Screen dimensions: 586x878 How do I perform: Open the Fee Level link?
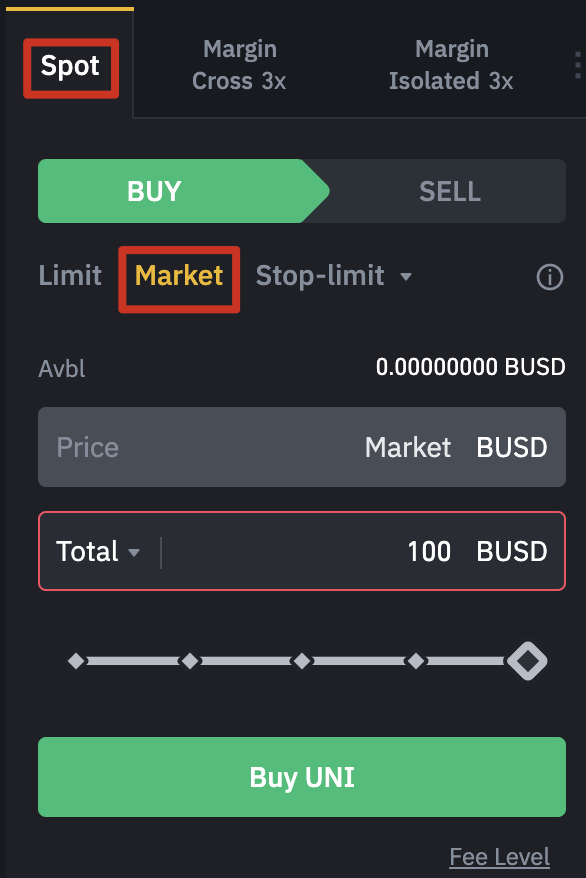coord(500,857)
